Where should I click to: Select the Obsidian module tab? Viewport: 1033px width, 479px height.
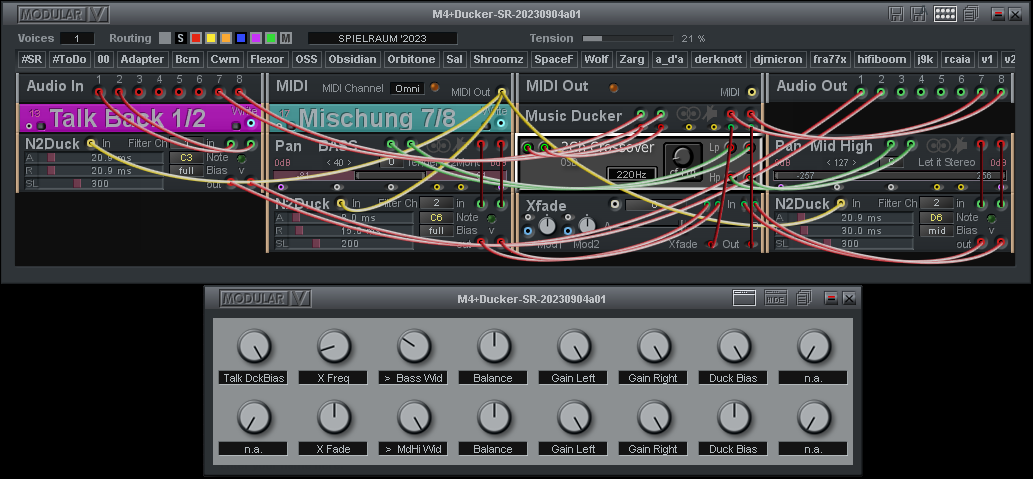(x=352, y=59)
